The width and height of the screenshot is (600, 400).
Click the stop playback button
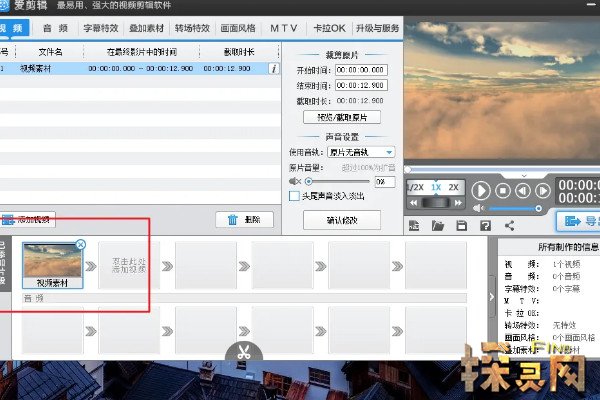pos(504,190)
